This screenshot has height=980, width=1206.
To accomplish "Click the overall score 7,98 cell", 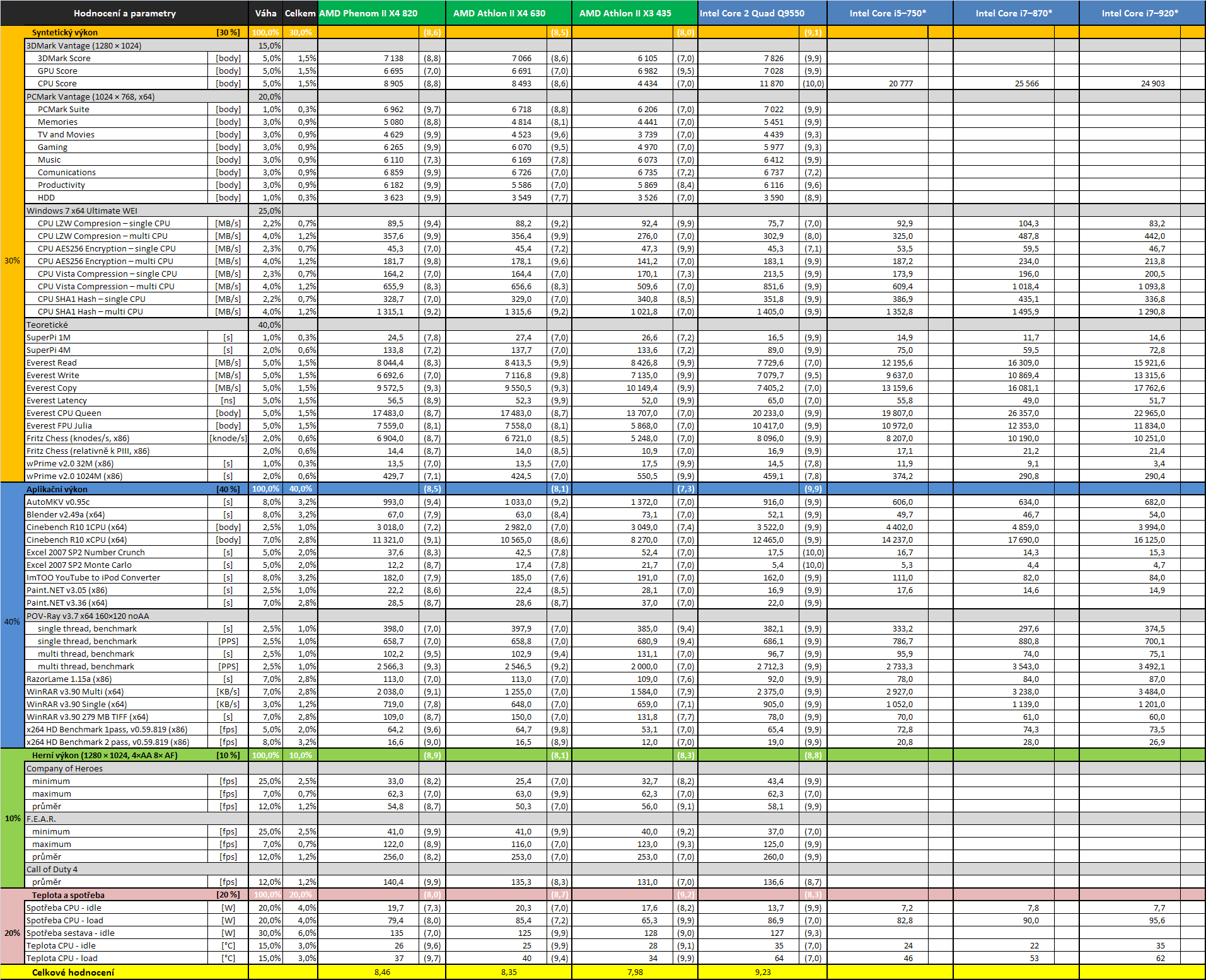I will (x=635, y=972).
